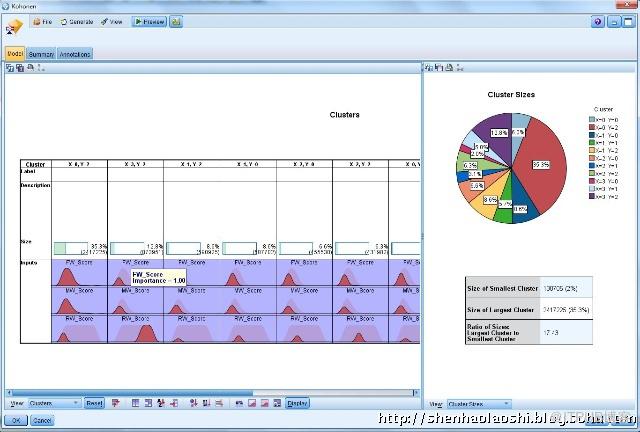Click the left arrow of horizontal scrollbar
This screenshot has height=432, width=640.
pos(9,393)
